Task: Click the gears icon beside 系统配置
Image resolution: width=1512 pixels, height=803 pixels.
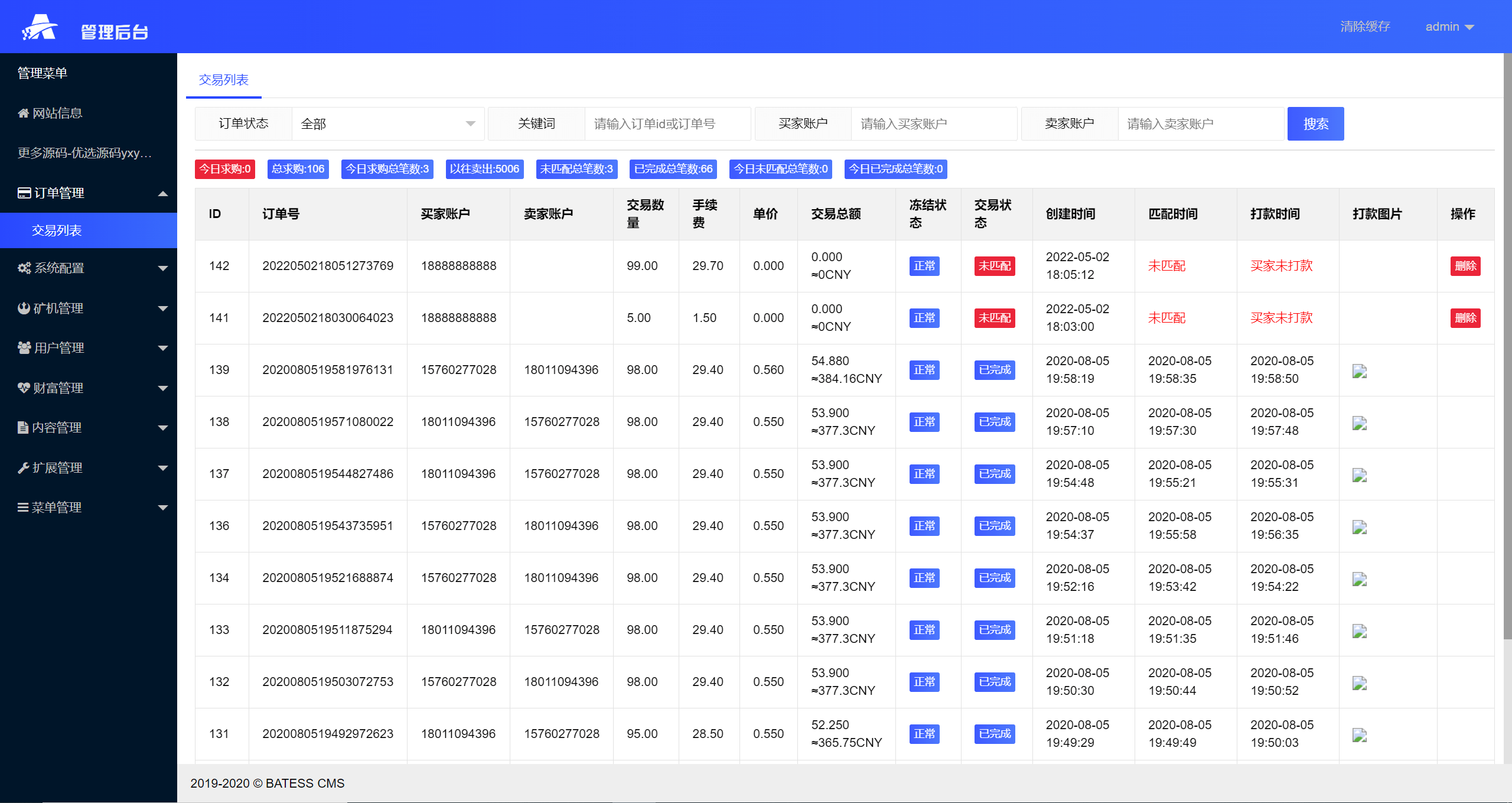Action: pyautogui.click(x=24, y=268)
